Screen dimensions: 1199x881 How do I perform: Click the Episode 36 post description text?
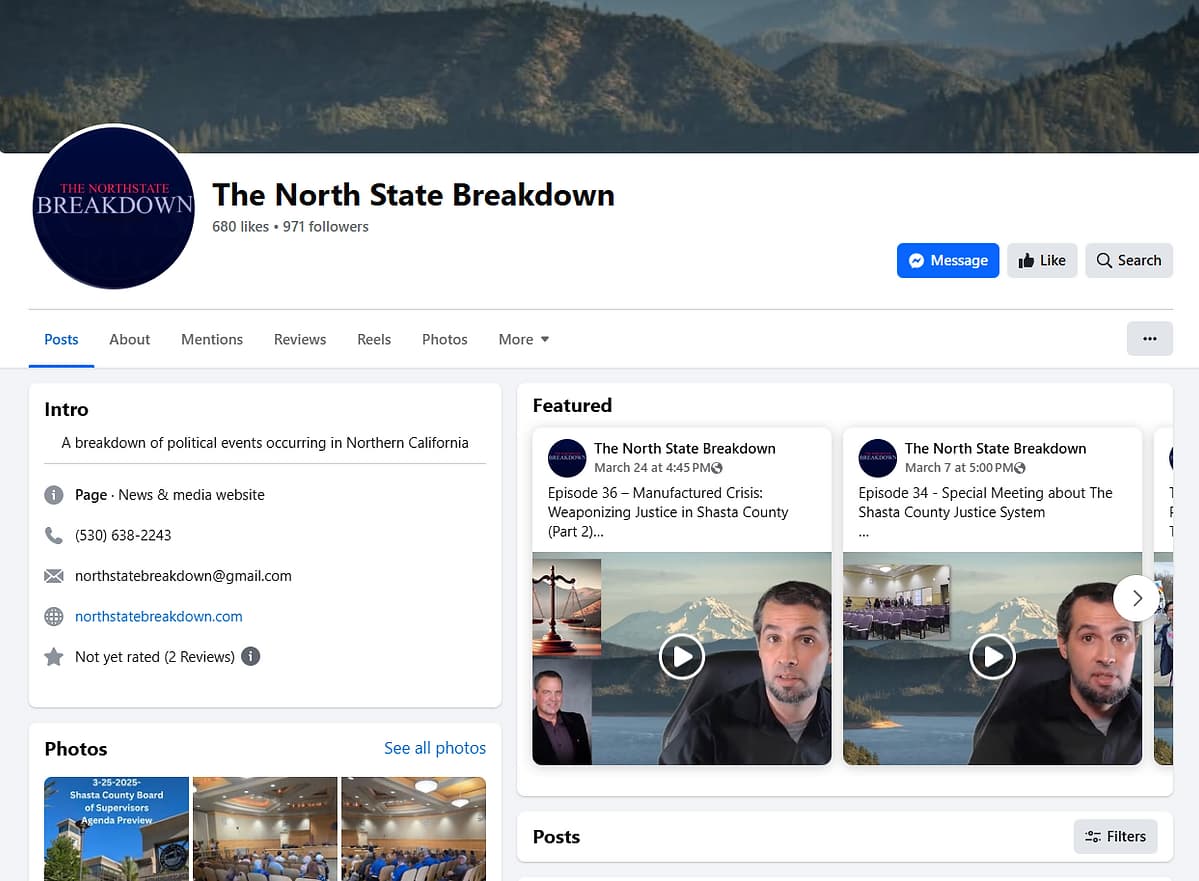coord(668,512)
